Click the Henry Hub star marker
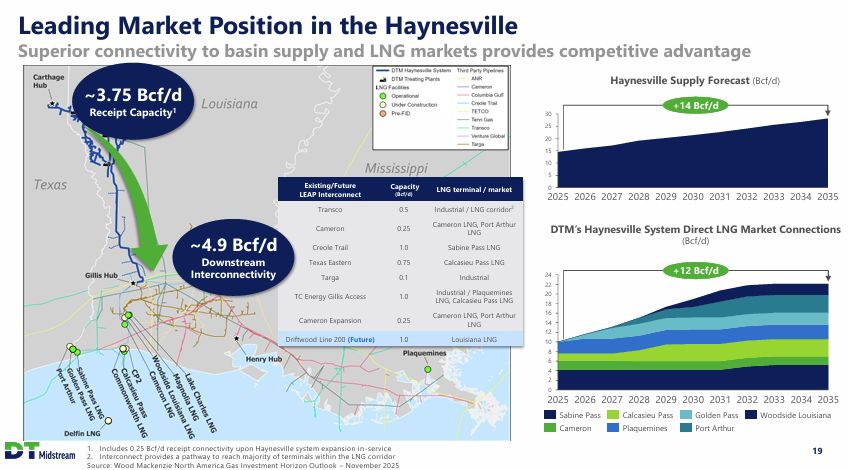 (236, 339)
